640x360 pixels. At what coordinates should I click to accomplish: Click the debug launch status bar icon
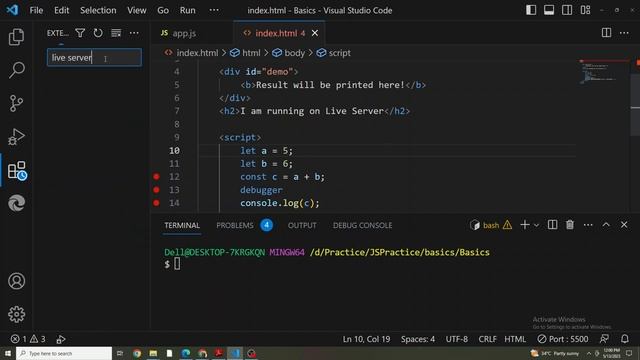[x=61, y=339]
